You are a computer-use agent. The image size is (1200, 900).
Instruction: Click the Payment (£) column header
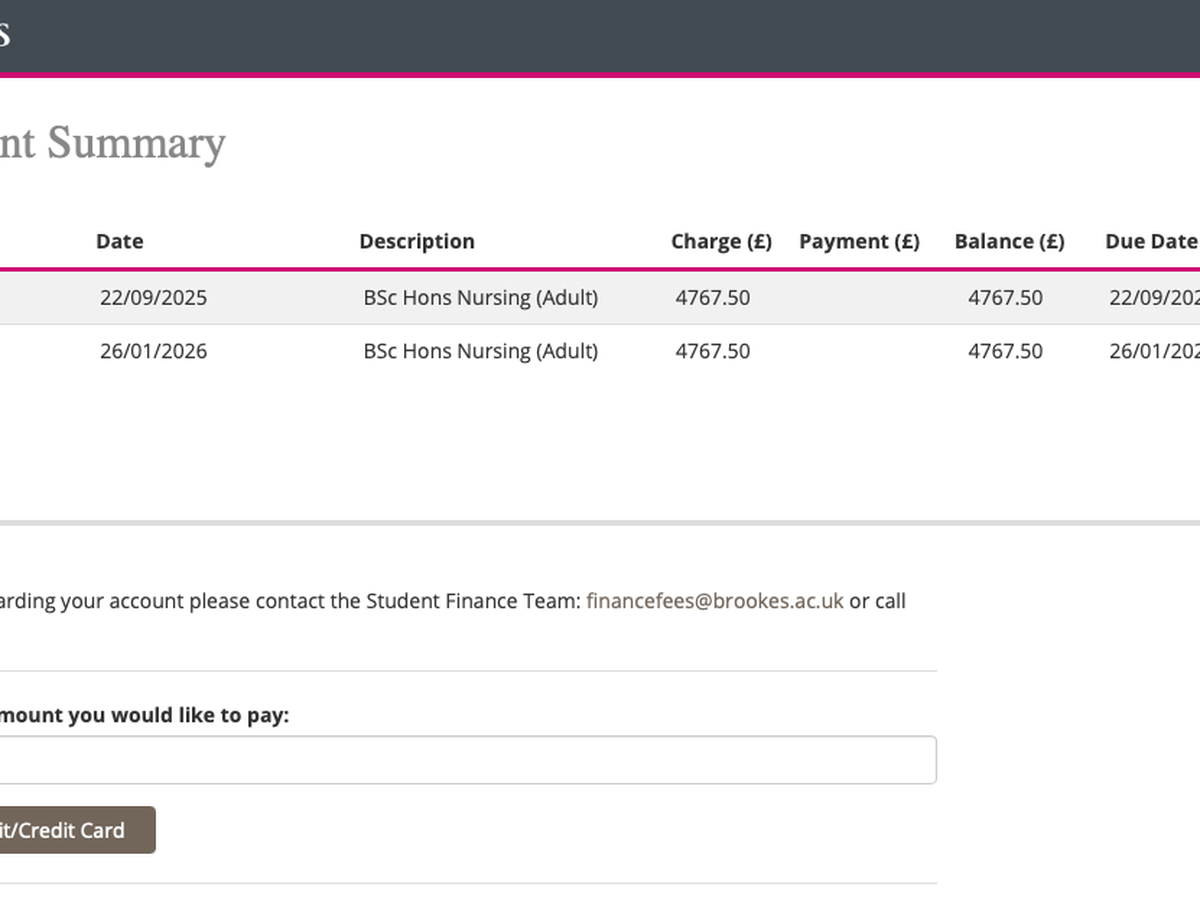[x=859, y=241]
